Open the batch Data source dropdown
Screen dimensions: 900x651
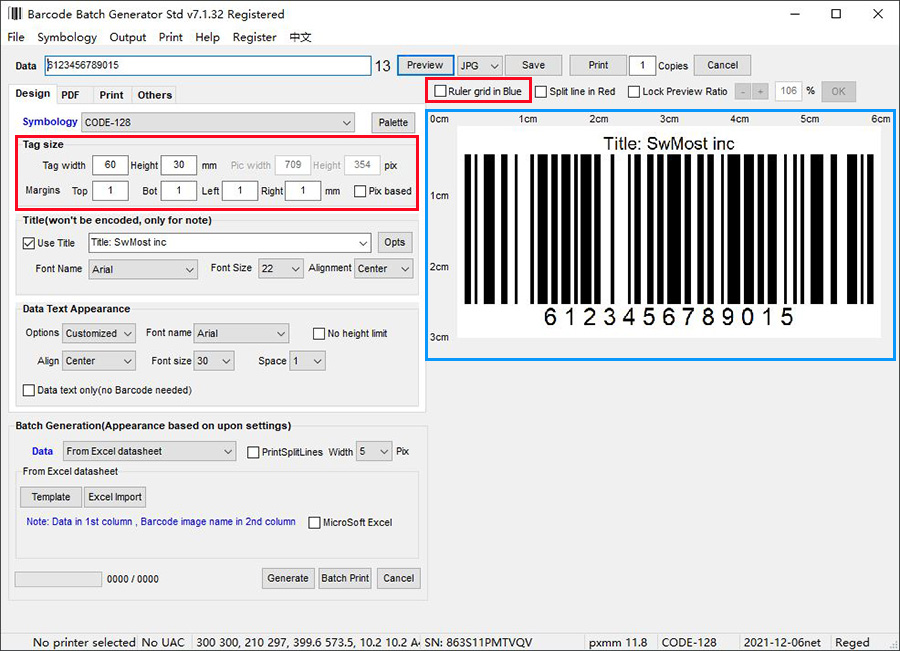pos(149,451)
